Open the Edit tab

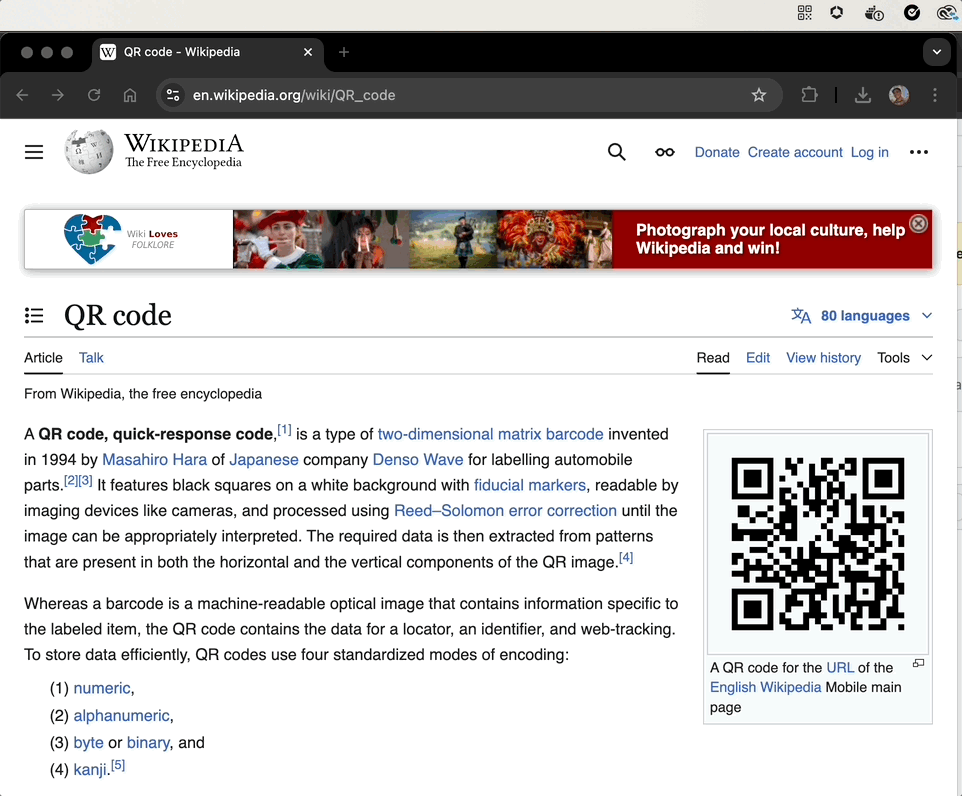(x=758, y=358)
